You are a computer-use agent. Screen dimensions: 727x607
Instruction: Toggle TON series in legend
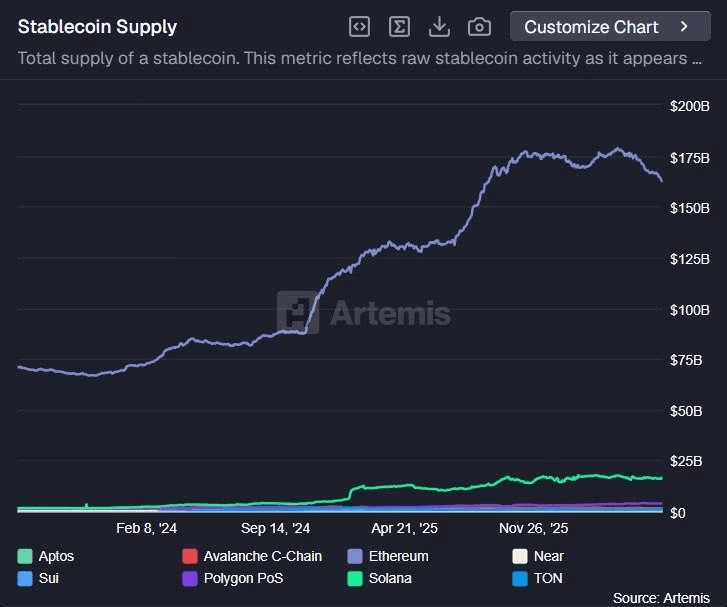click(537, 578)
